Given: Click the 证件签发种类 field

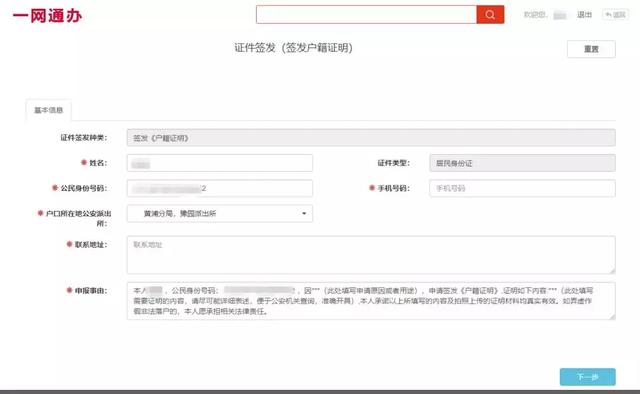Looking at the screenshot, I should coord(371,138).
